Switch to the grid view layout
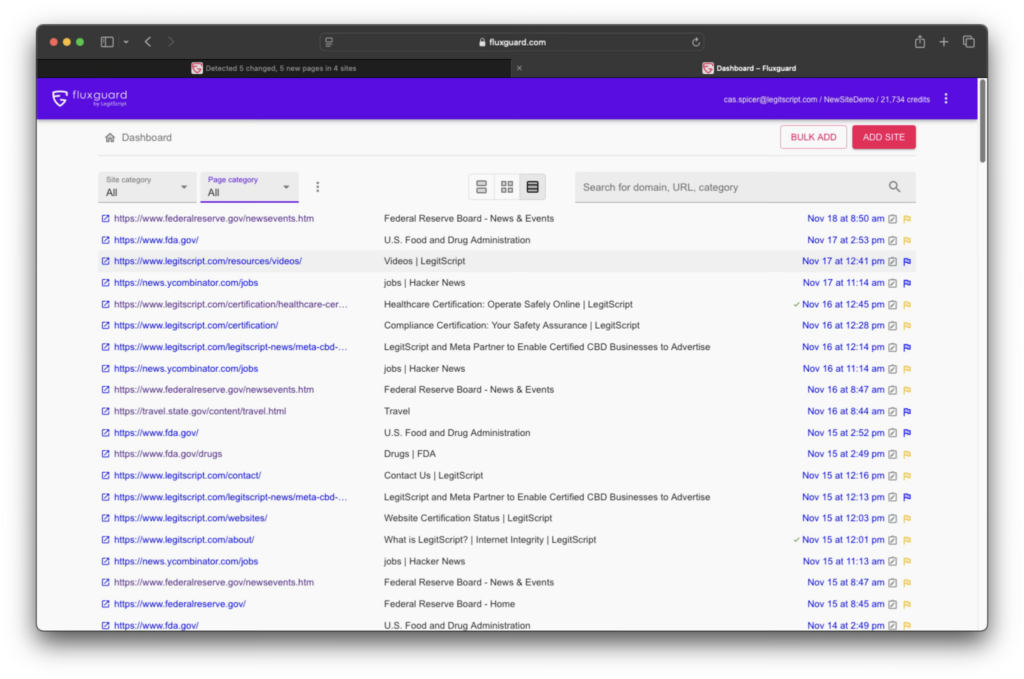The height and width of the screenshot is (679, 1024). click(507, 186)
